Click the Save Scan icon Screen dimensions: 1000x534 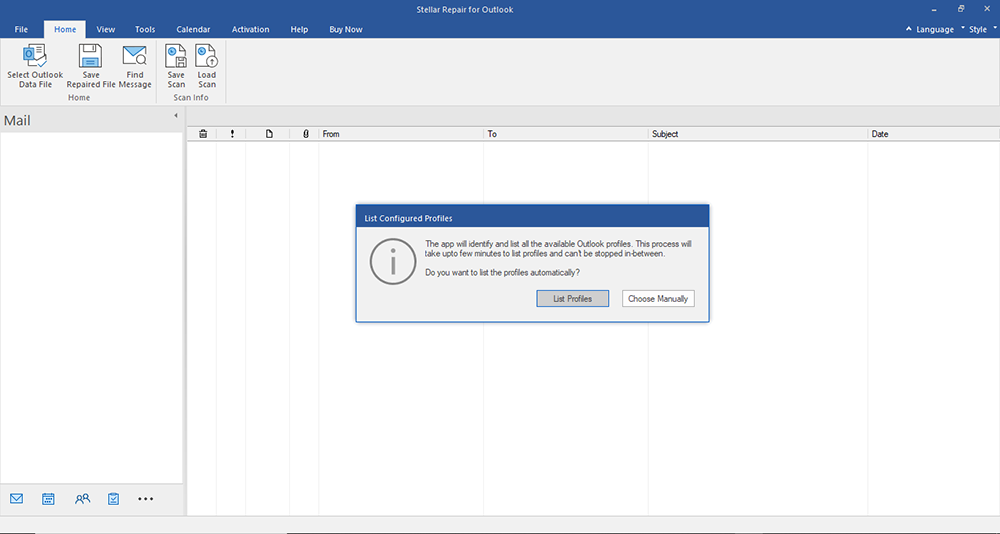click(176, 56)
